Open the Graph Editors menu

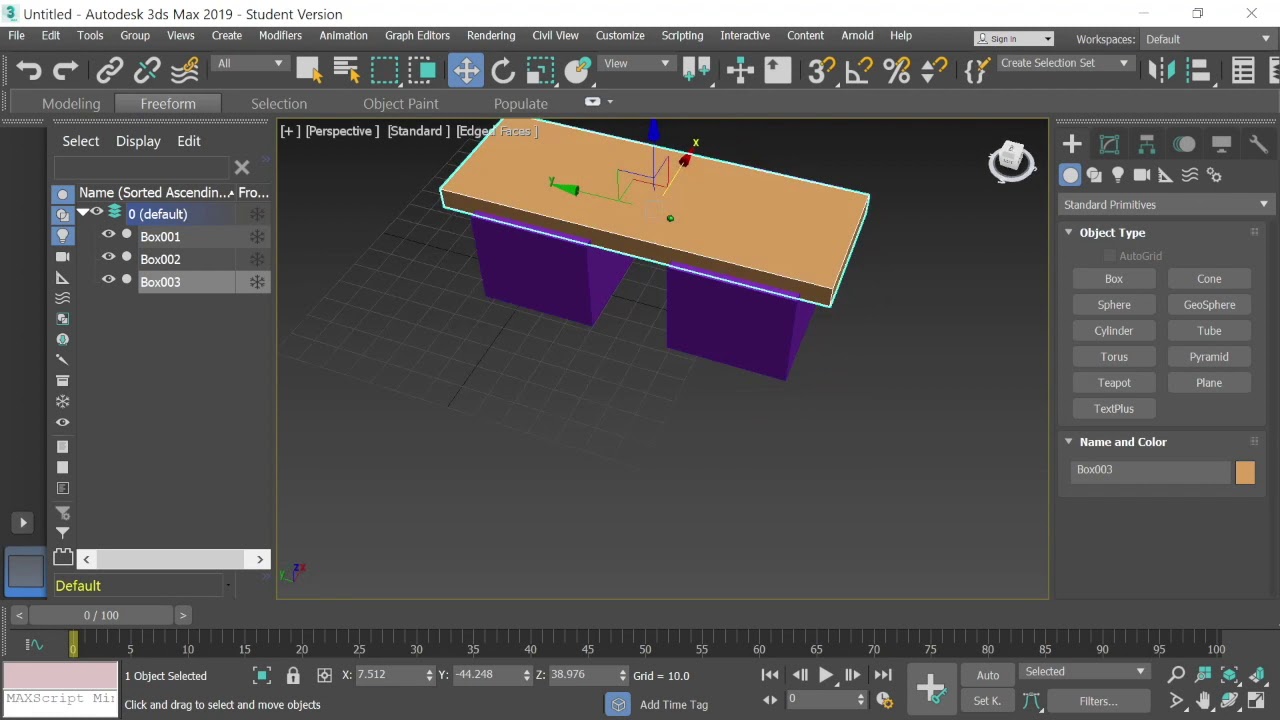417,35
